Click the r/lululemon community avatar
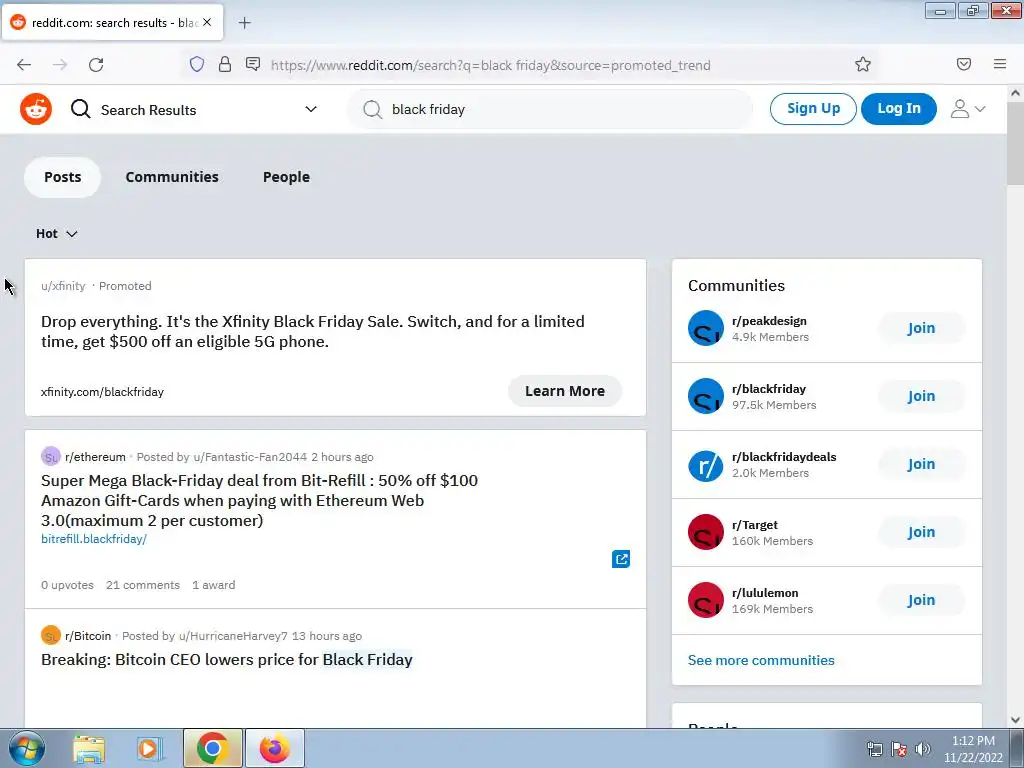This screenshot has height=768, width=1024. 706,600
